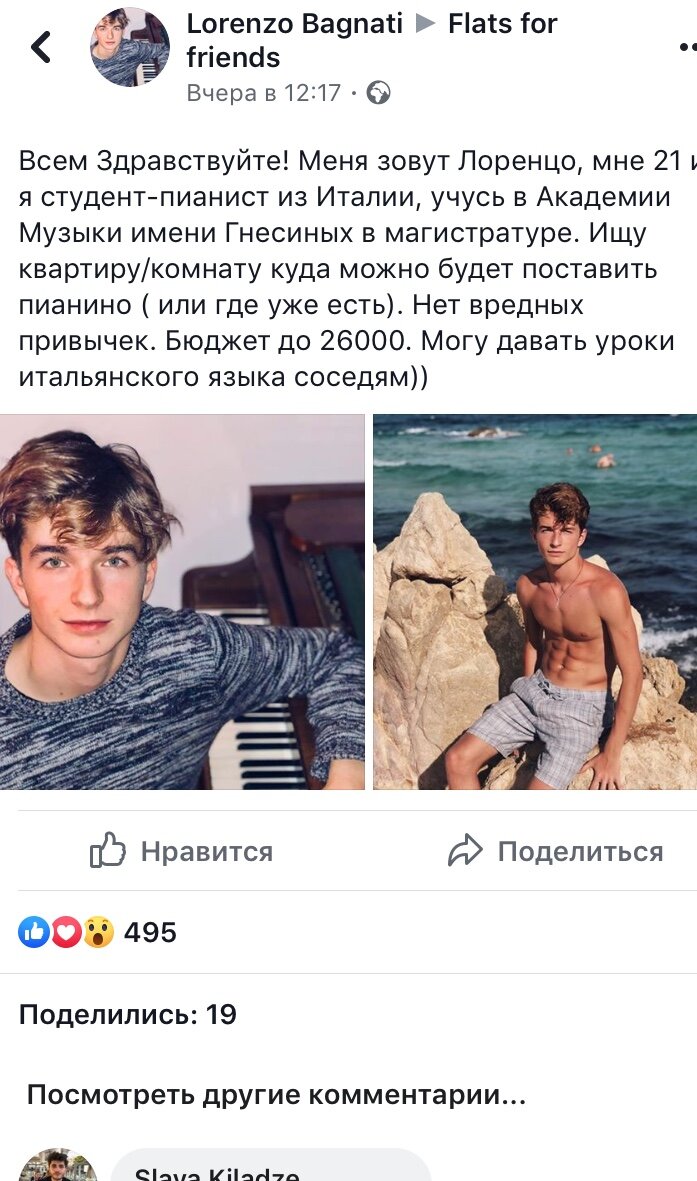Screen dimensions: 697x1181
Task: Open the Поделились: 19 shares list
Action: point(127,1015)
